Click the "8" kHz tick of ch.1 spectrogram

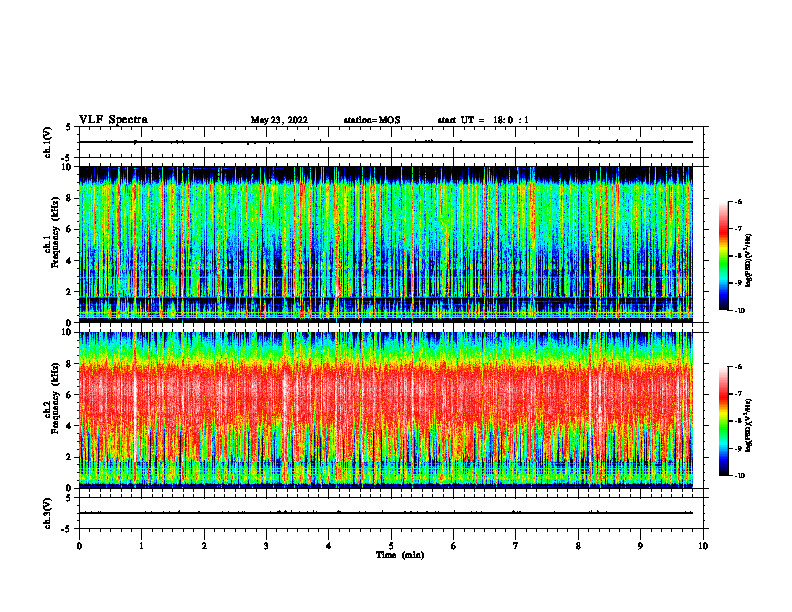[x=69, y=198]
